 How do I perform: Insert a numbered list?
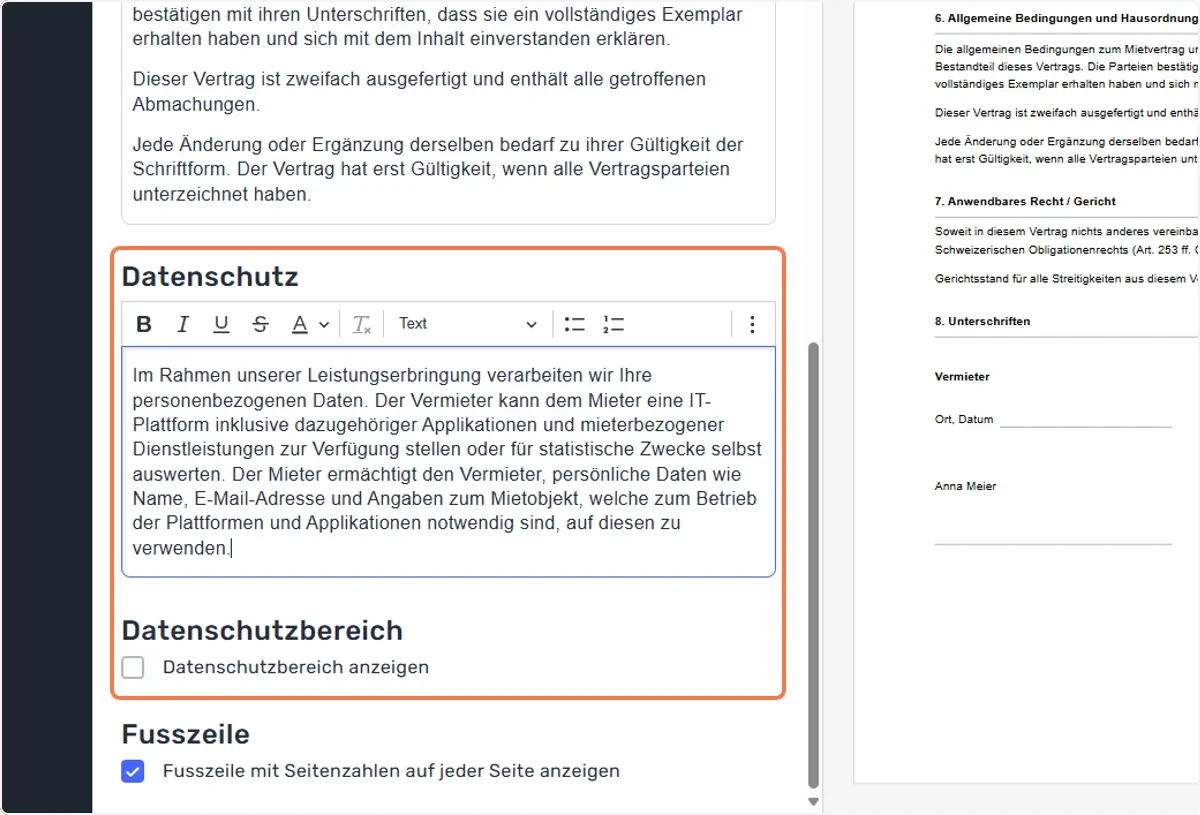613,324
